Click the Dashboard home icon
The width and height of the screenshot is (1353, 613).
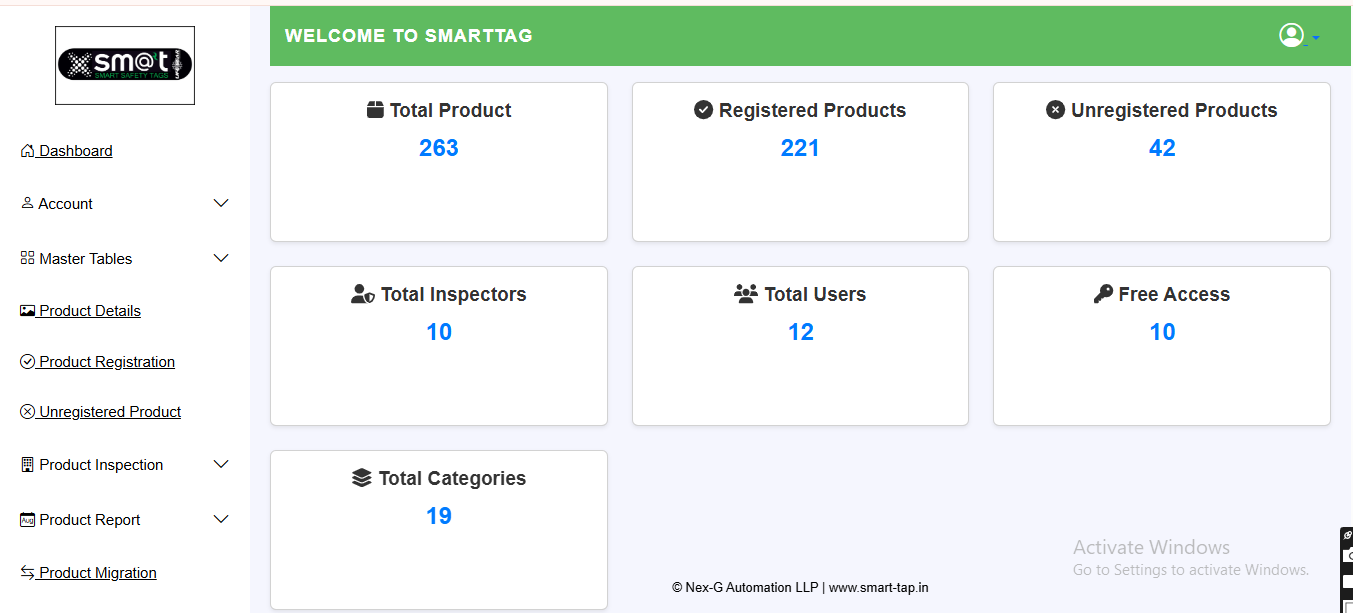click(27, 151)
